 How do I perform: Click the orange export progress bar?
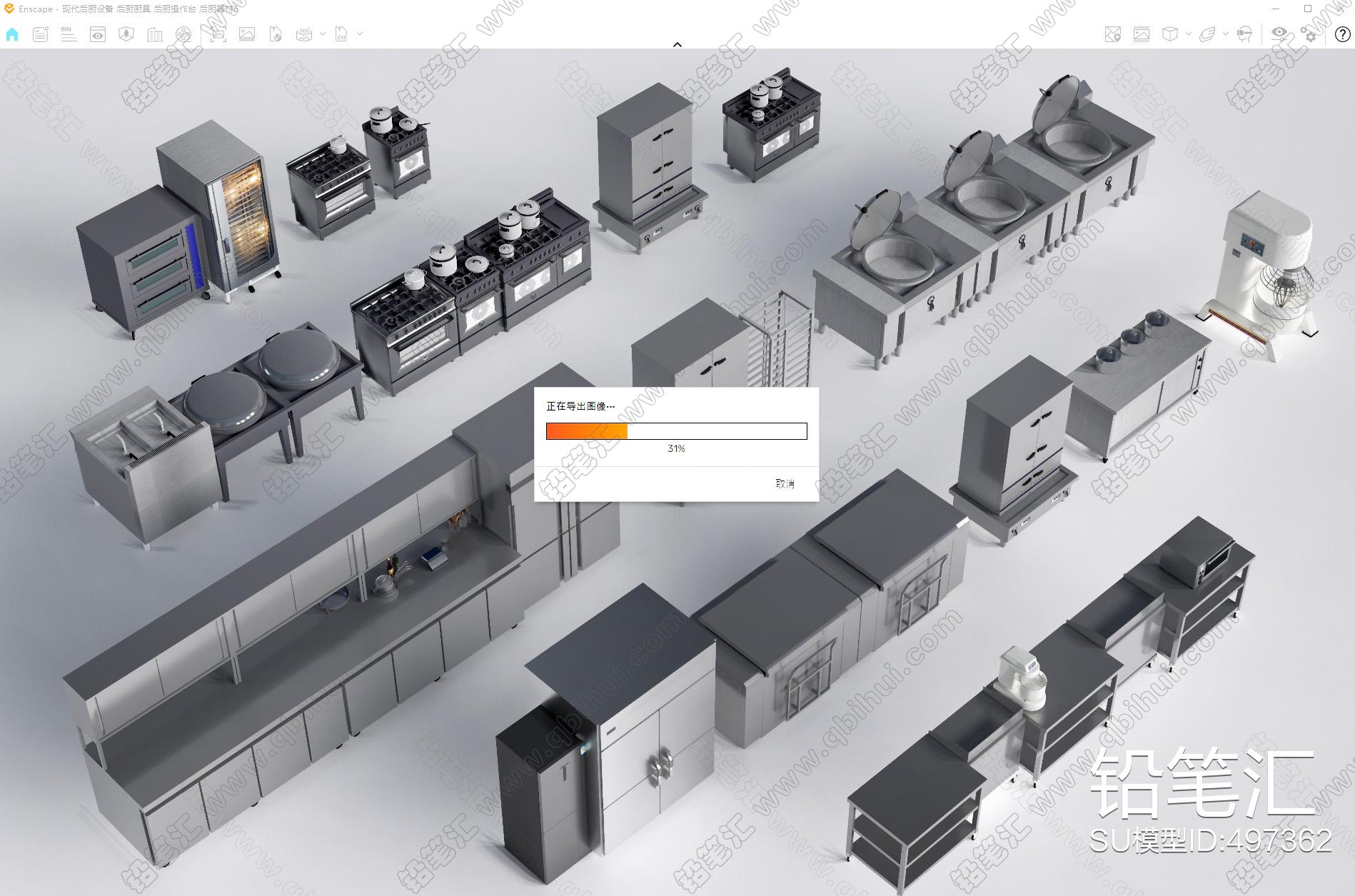point(677,431)
